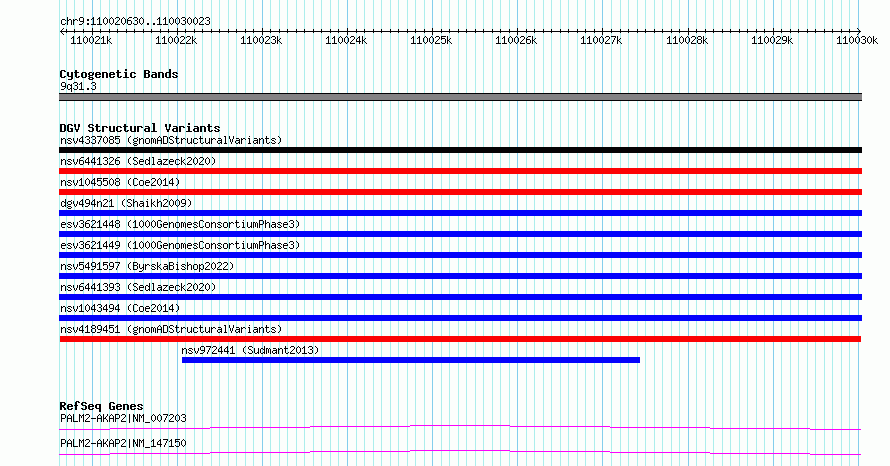
Task: Select the 110028k ruler tick label
Action: 687,40
